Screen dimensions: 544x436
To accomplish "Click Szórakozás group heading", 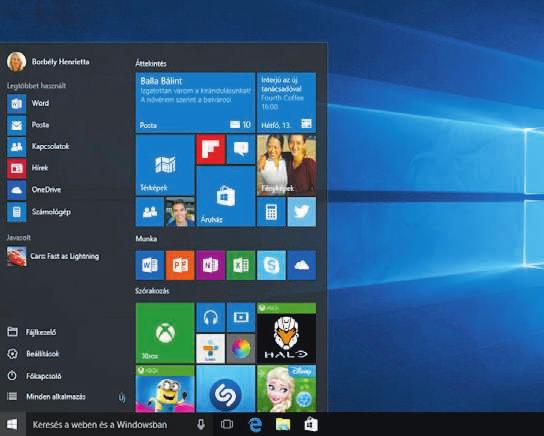I will tap(152, 291).
